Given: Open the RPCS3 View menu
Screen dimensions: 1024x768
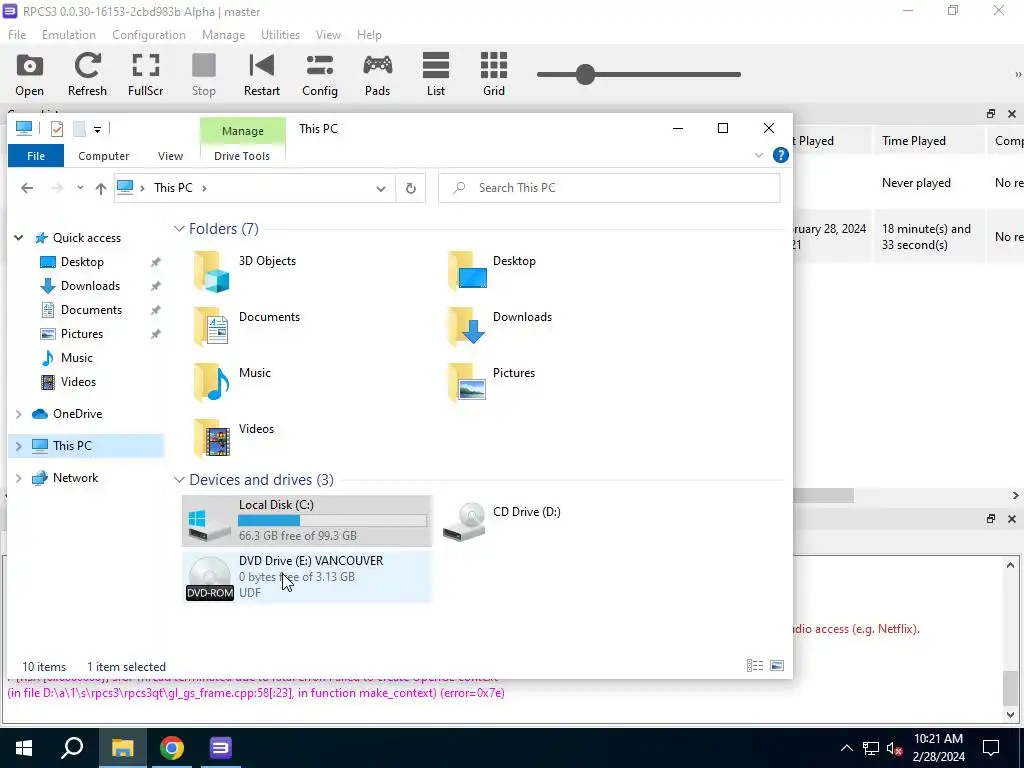Looking at the screenshot, I should [328, 35].
